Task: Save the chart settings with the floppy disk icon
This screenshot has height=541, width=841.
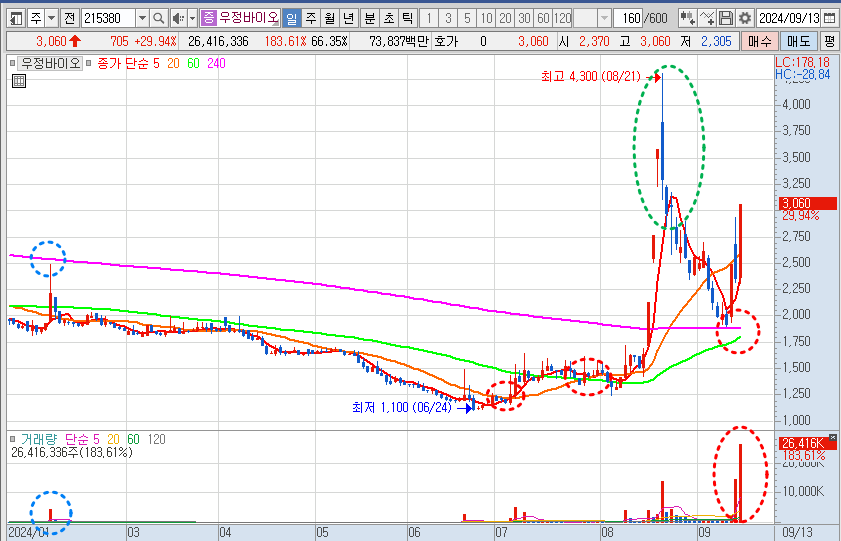Action: pyautogui.click(x=726, y=19)
